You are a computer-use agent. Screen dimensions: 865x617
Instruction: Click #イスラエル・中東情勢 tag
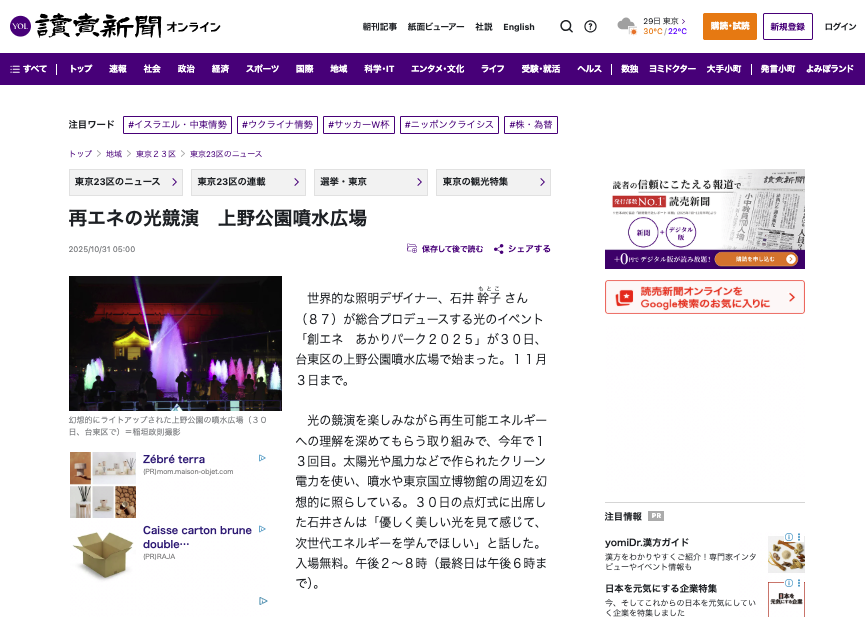click(x=178, y=125)
